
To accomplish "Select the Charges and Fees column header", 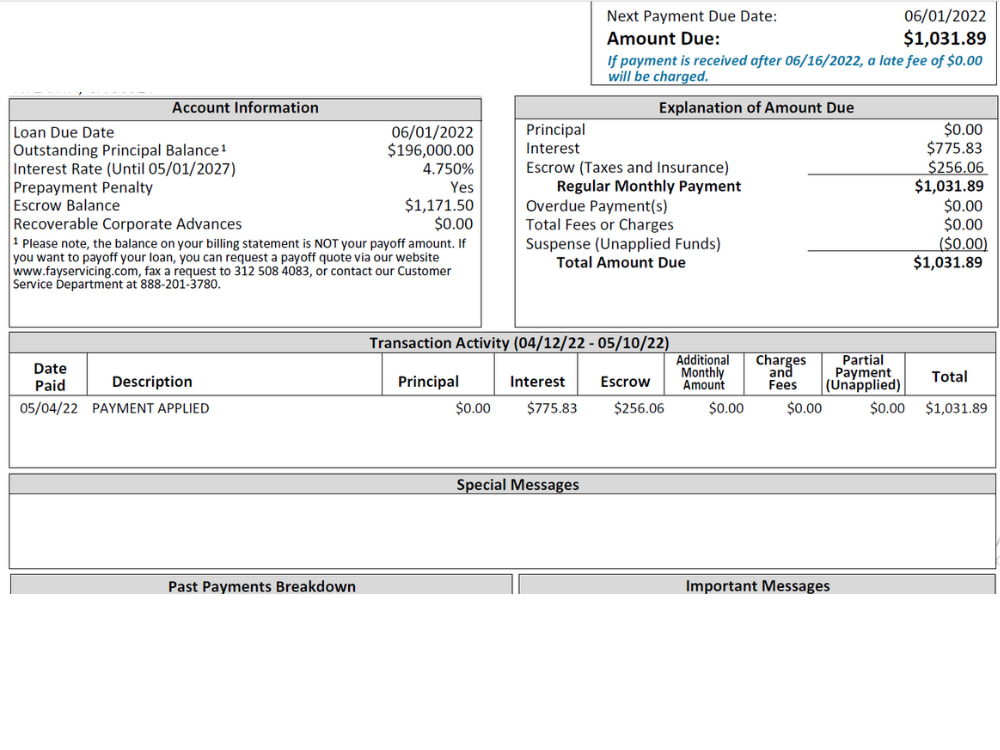I will click(x=781, y=372).
